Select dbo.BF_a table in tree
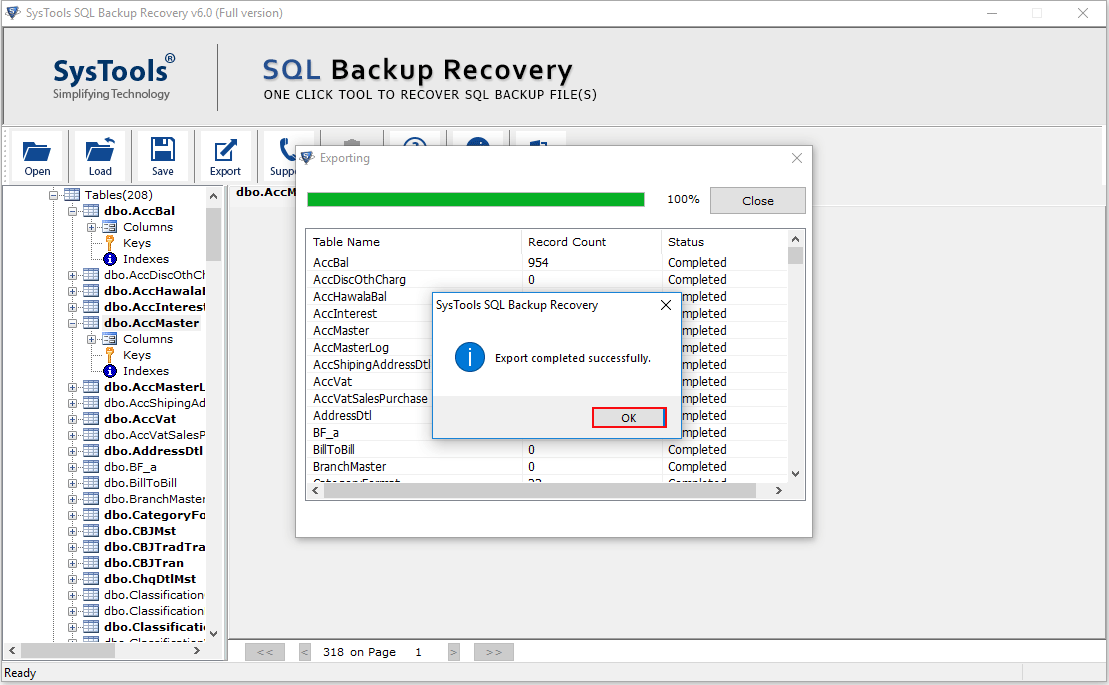This screenshot has height=685, width=1109. [x=130, y=467]
